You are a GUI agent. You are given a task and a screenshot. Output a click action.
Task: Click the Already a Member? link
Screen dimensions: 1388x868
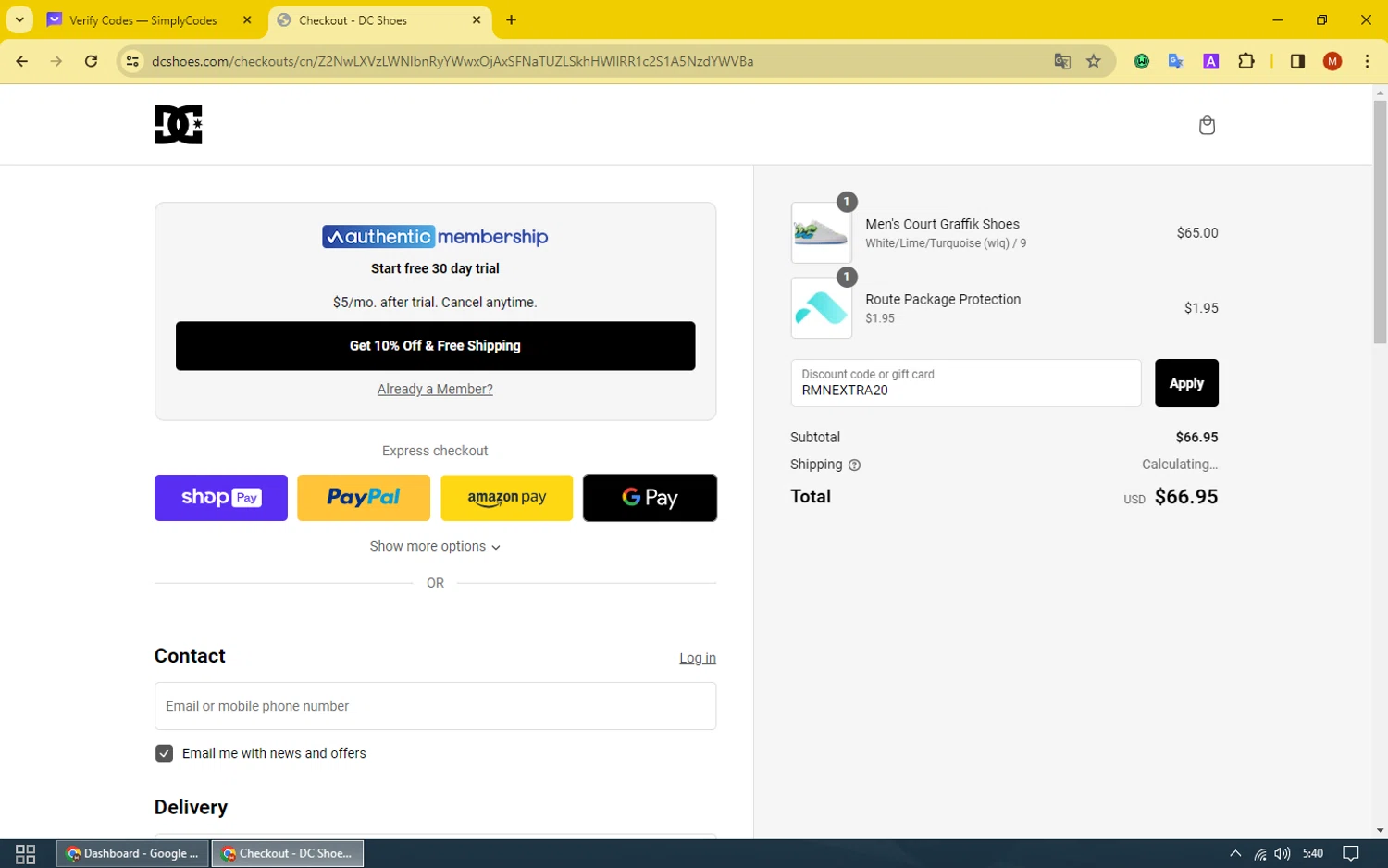click(435, 390)
